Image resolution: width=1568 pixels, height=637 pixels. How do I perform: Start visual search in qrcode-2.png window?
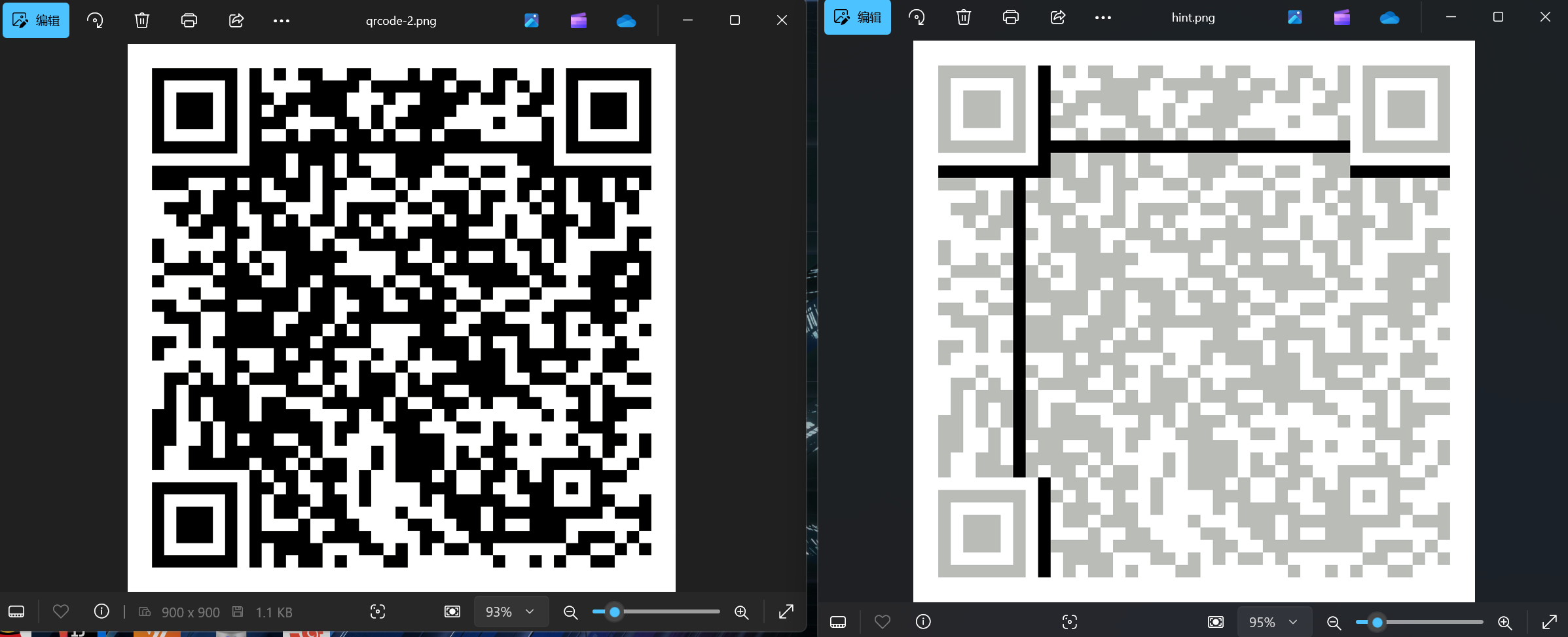tap(378, 612)
